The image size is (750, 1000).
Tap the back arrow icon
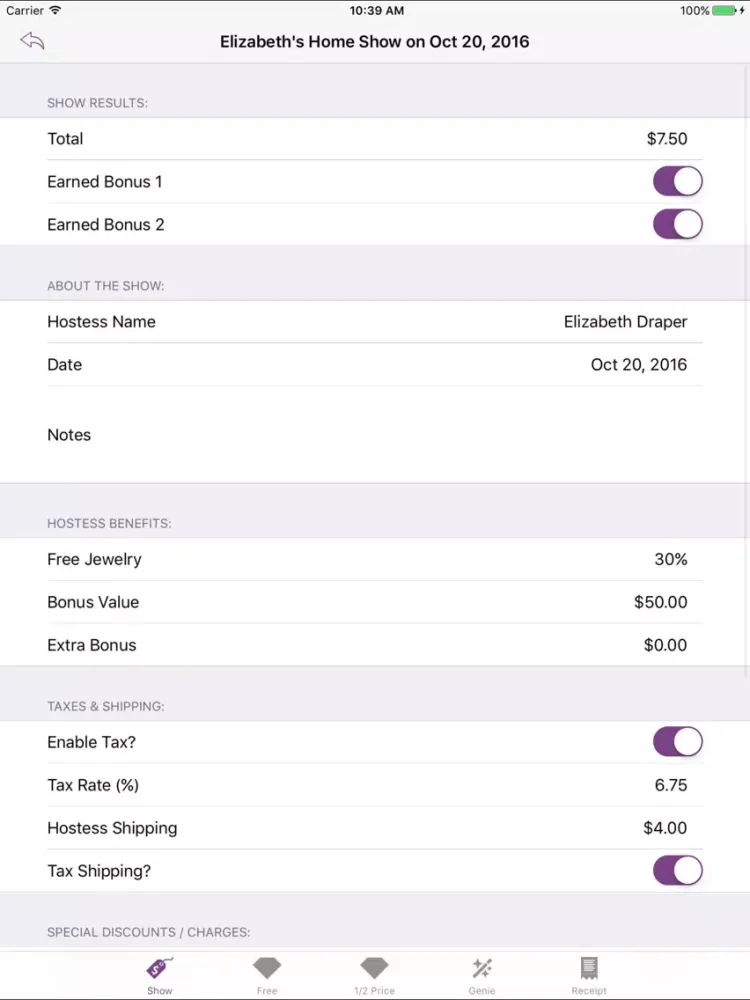(x=33, y=41)
